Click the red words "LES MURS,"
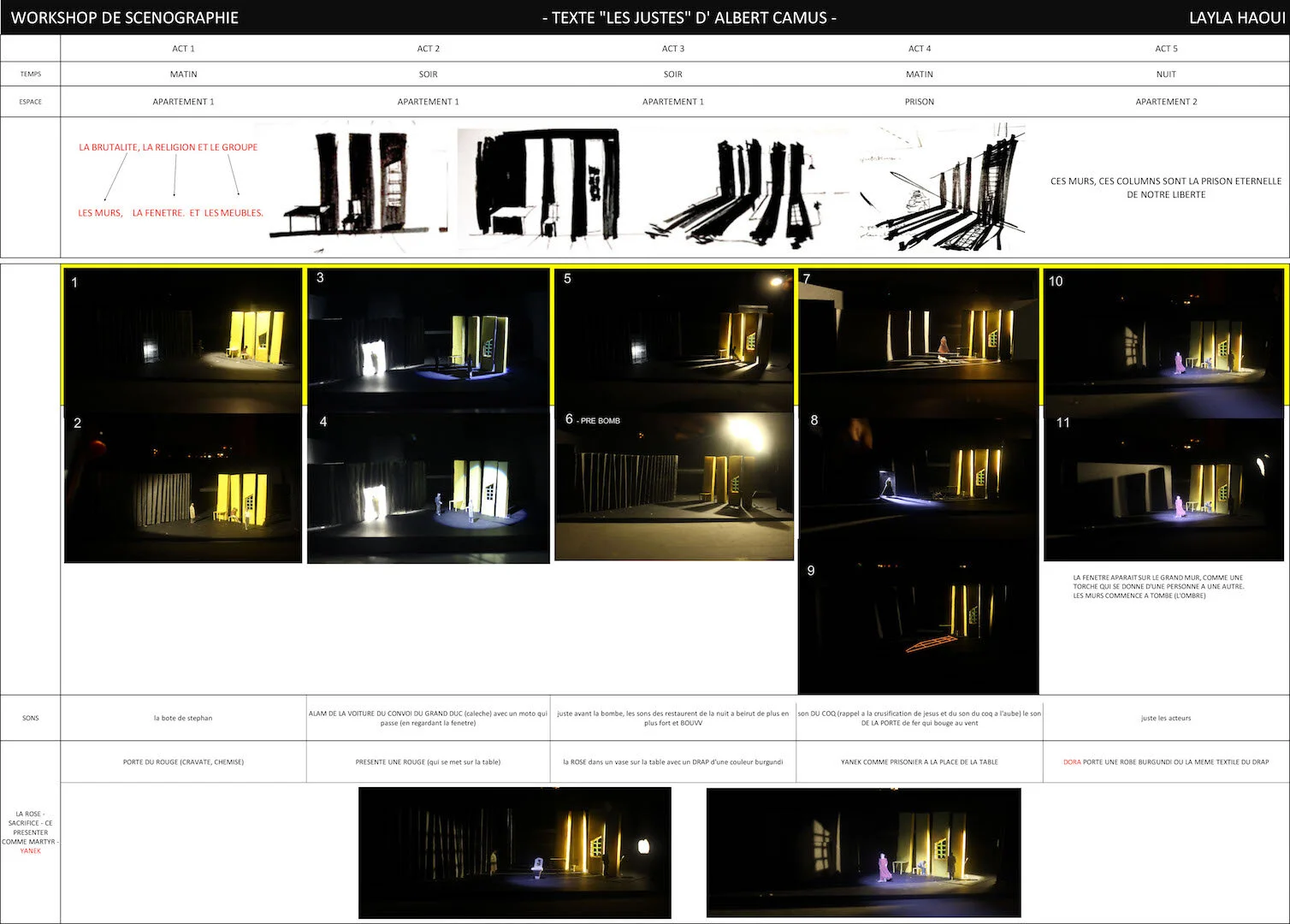Screen dimensions: 1290x924 tap(100, 213)
